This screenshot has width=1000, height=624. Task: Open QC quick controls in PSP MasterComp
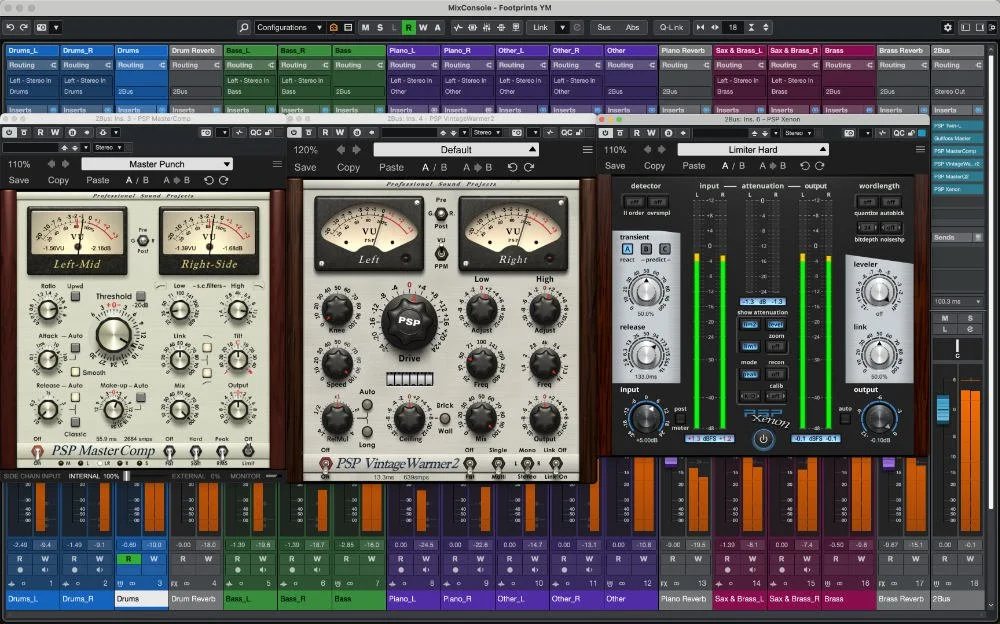click(x=255, y=132)
